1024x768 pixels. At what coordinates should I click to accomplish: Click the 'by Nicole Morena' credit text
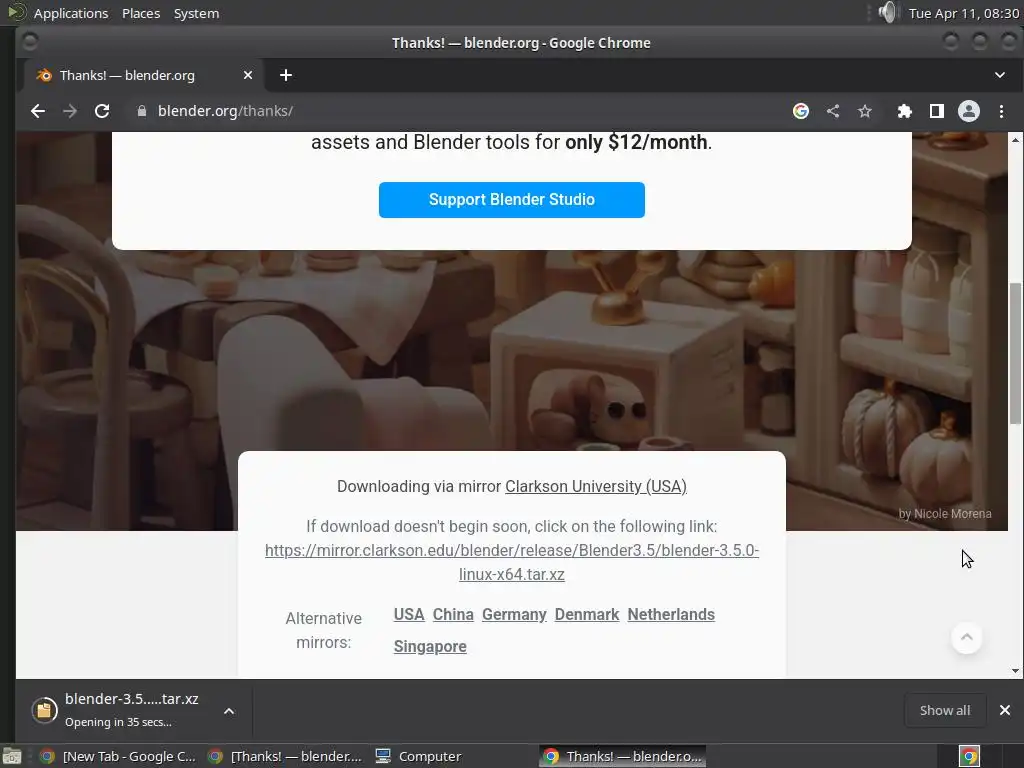coord(944,514)
